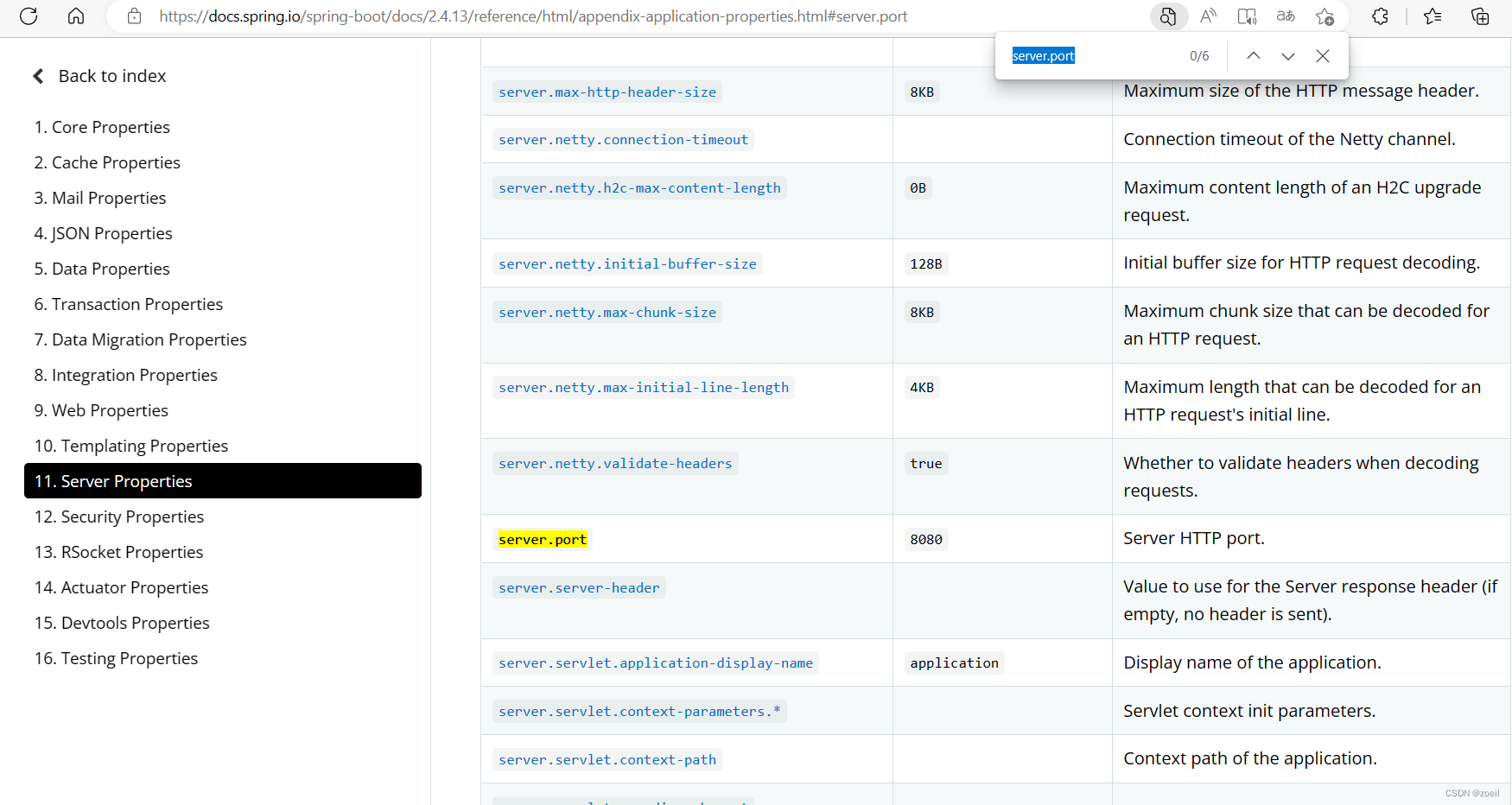Open the Collections panel
Screen dimensions: 1512x805
click(x=1479, y=16)
